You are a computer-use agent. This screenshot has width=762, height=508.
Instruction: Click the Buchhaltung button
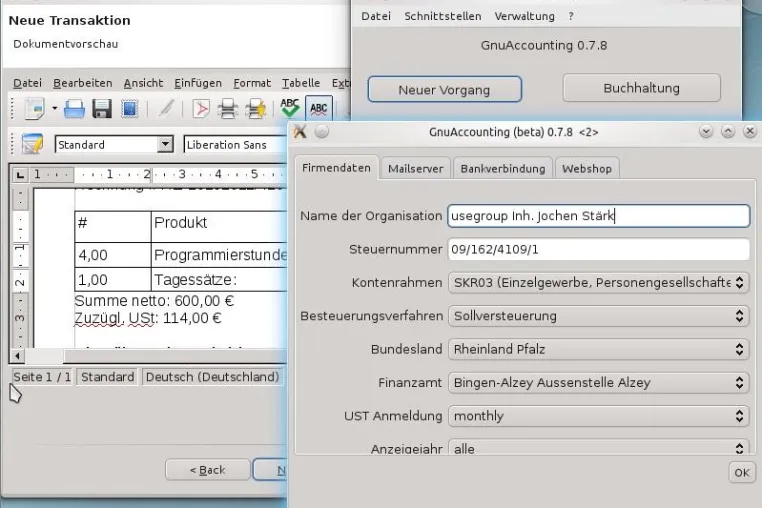[641, 88]
